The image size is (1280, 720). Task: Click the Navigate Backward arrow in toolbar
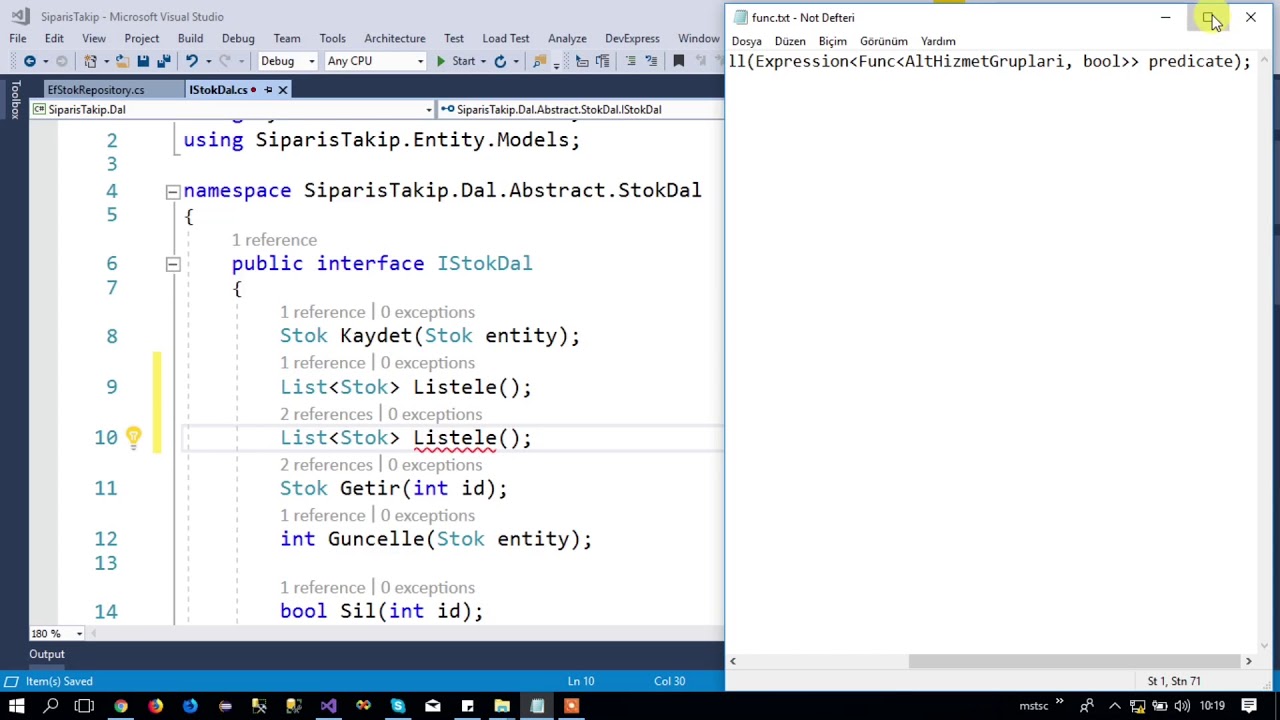click(30, 61)
